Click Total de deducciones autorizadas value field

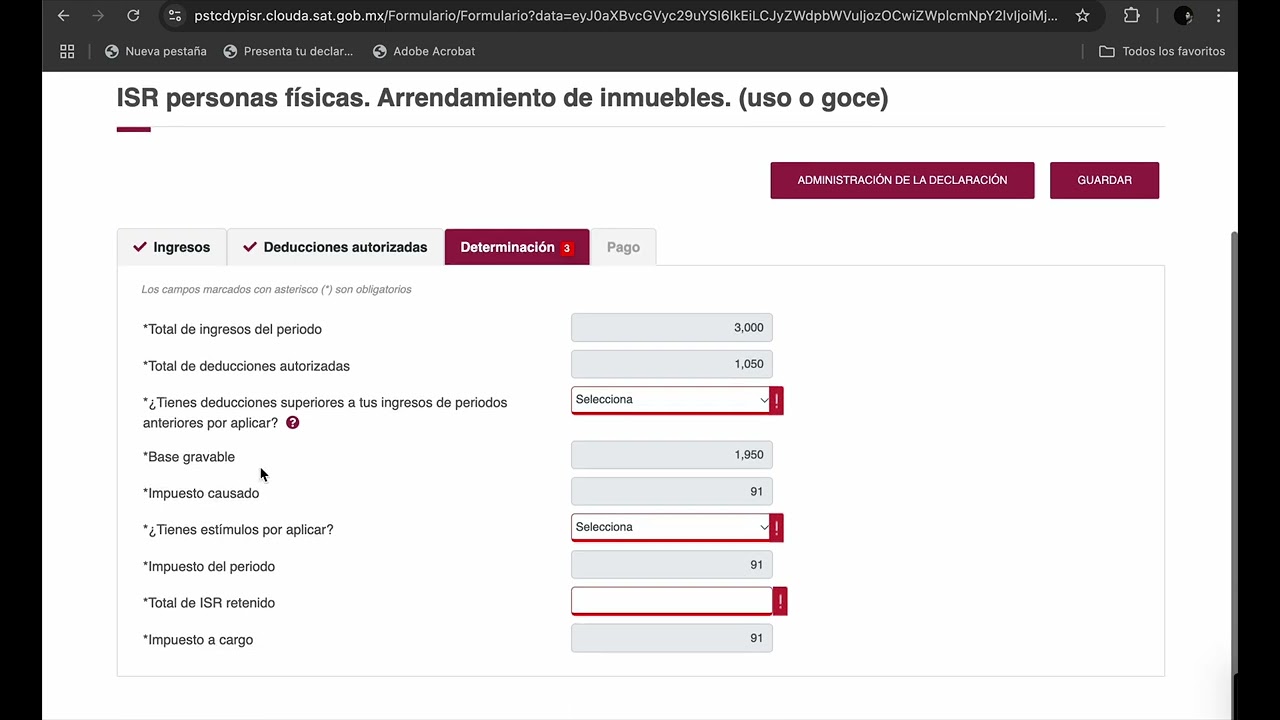coord(672,364)
